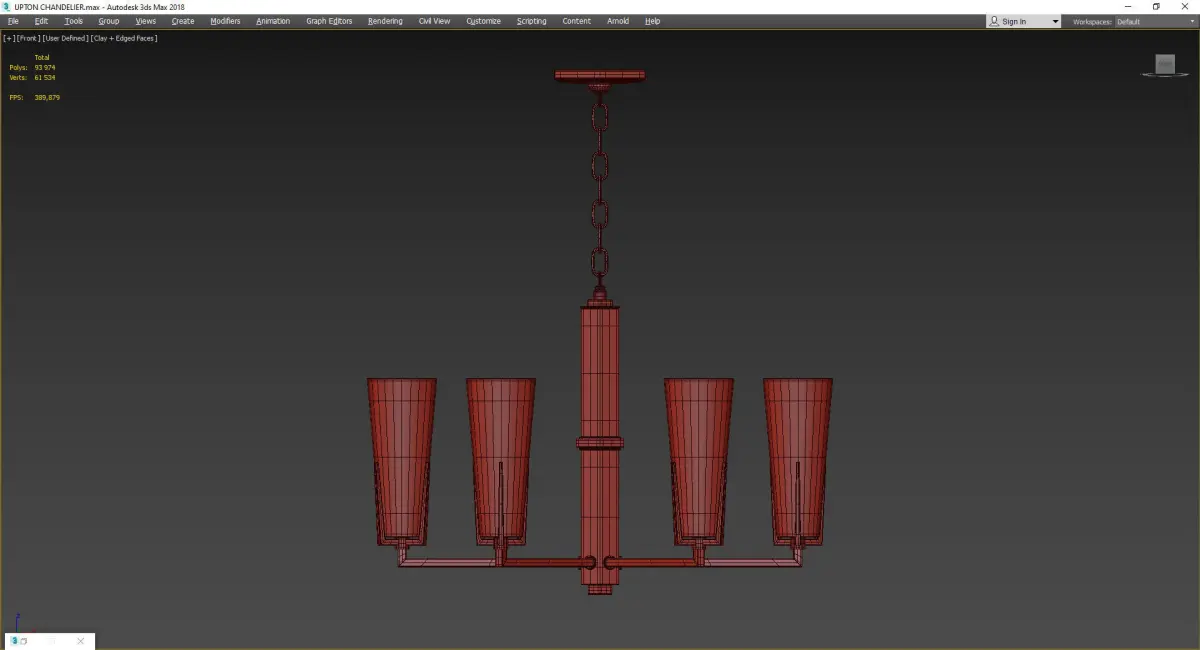Screen dimensions: 1200x650
Task: Click the Verts count value 61 534
Action: click(x=45, y=77)
